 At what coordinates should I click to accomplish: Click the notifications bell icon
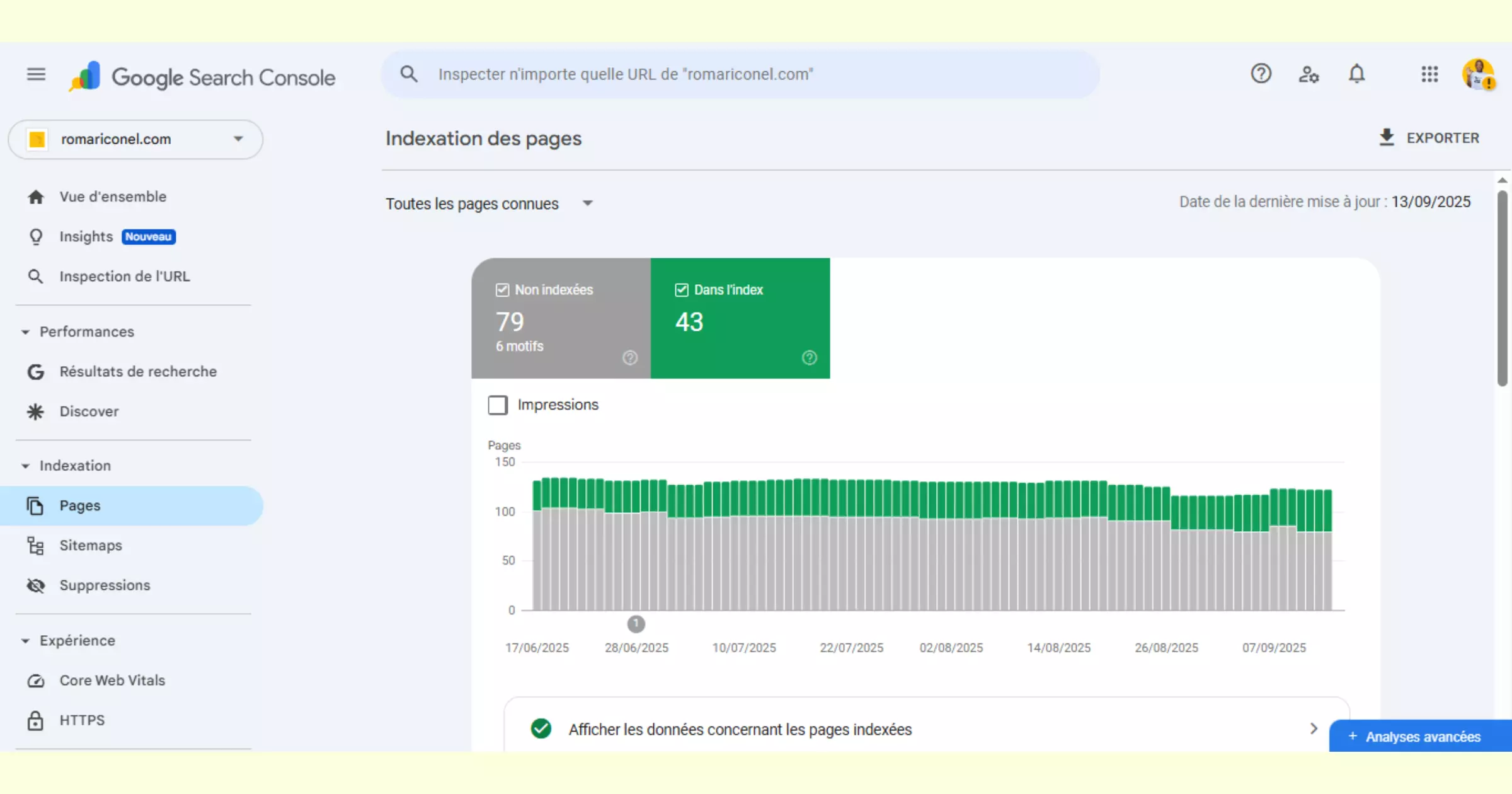click(x=1358, y=74)
